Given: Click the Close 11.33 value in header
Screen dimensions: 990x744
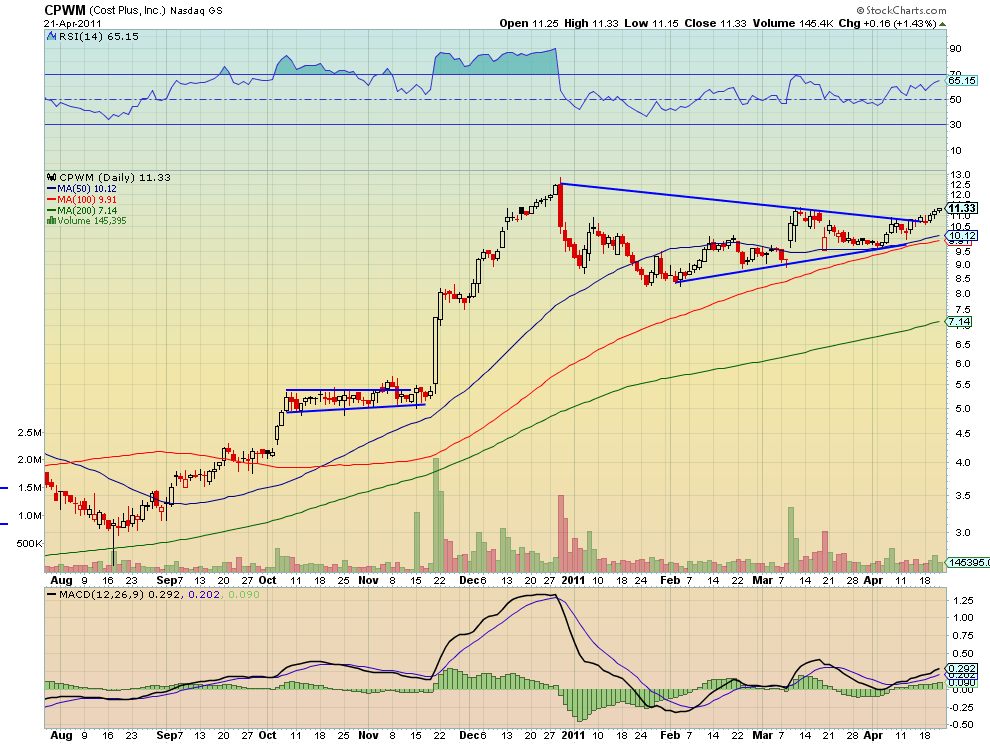Looking at the screenshot, I should coord(715,23).
